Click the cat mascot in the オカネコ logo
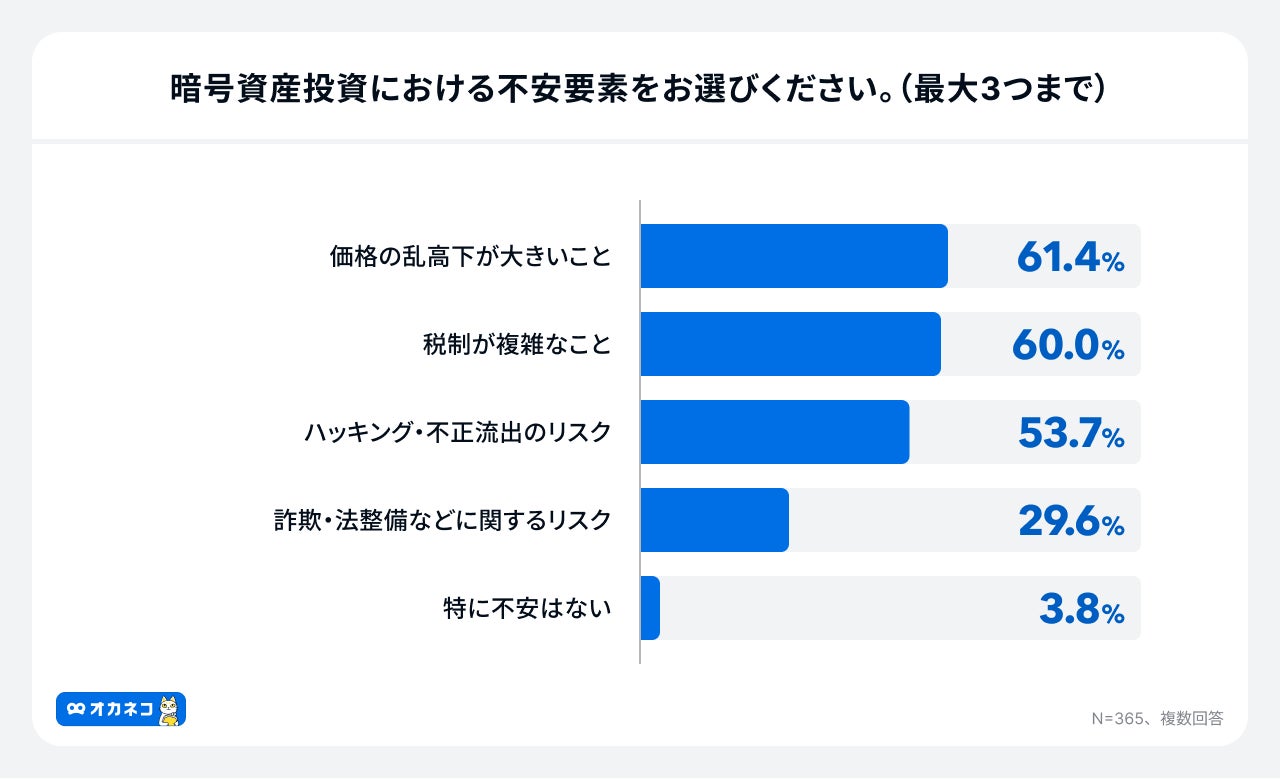Viewport: 1280px width, 779px height. click(169, 709)
